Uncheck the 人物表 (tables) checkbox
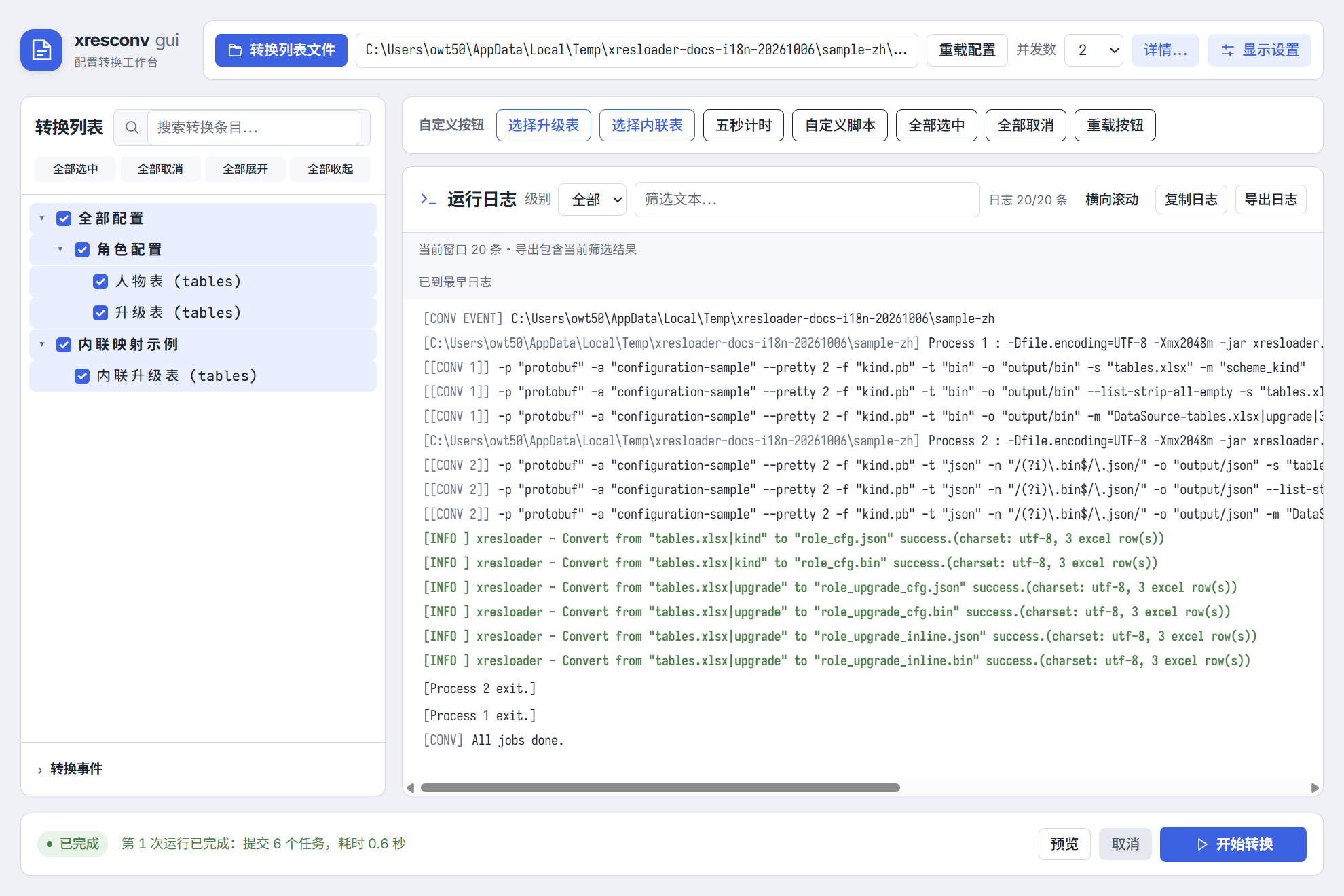This screenshot has width=1344, height=896. pyautogui.click(x=100, y=282)
